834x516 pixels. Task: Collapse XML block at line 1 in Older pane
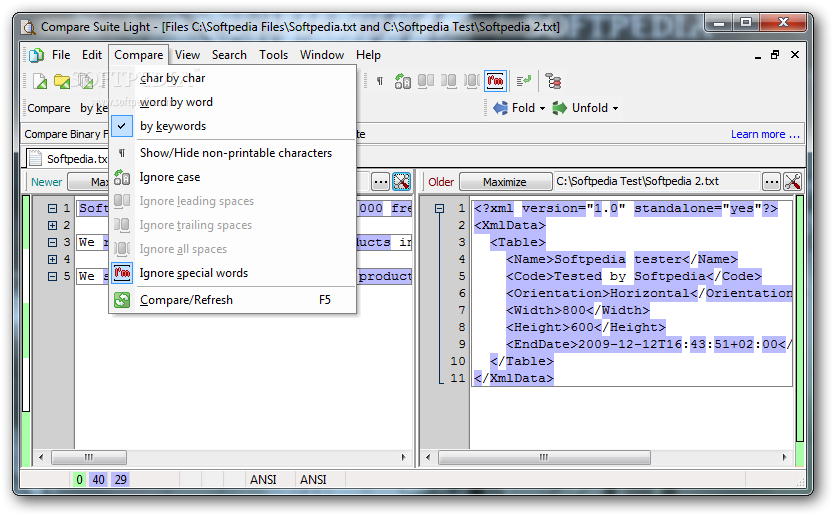pos(439,209)
